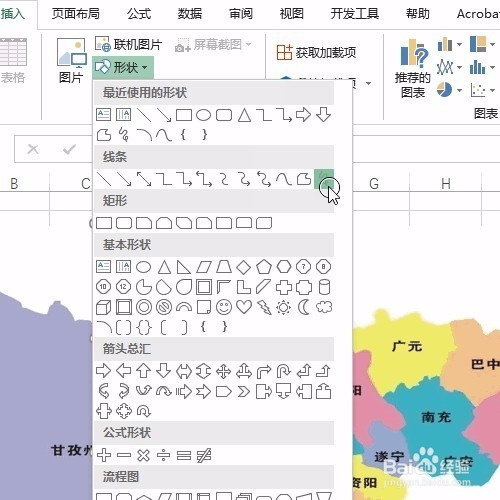Select the no-symbol prohibited shape

click(x=164, y=307)
